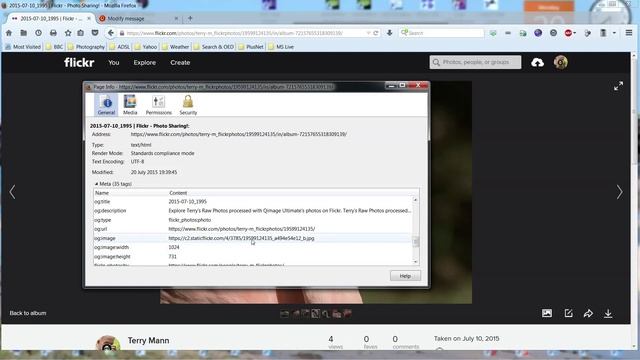Open the Adblock Plus dropdown arrow
This screenshot has height=360, width=640.
click(x=575, y=33)
